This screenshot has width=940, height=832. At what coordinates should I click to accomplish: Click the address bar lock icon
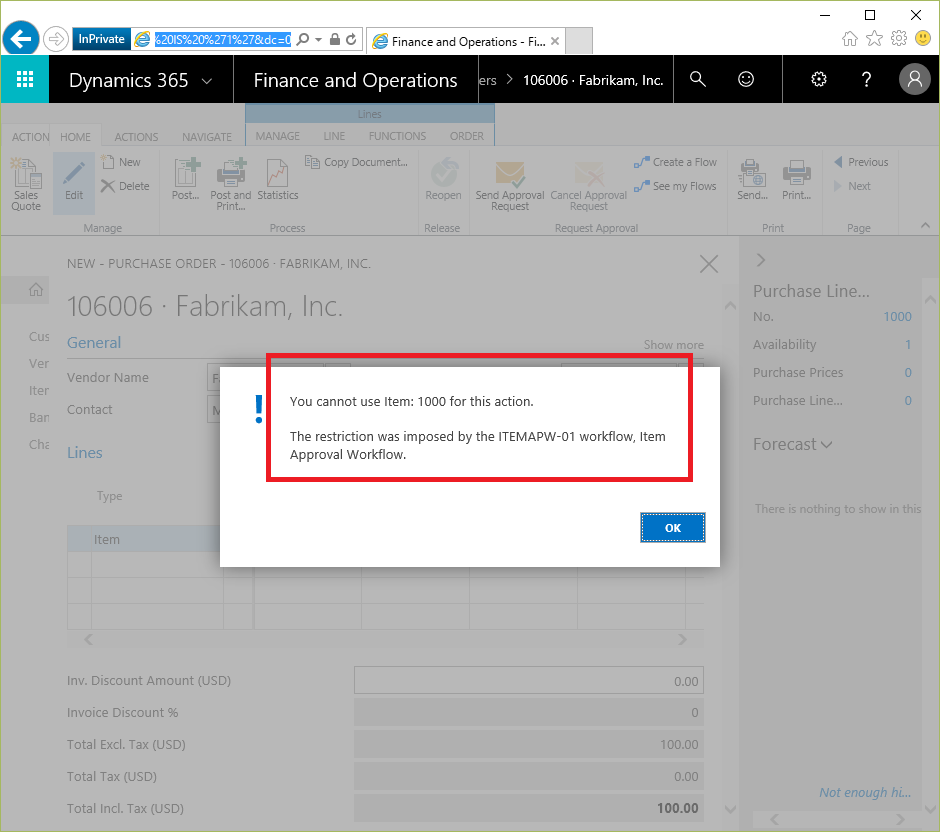click(335, 40)
